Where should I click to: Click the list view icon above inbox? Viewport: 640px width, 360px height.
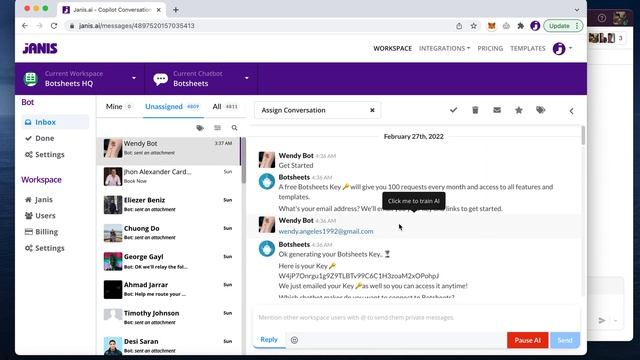[217, 128]
